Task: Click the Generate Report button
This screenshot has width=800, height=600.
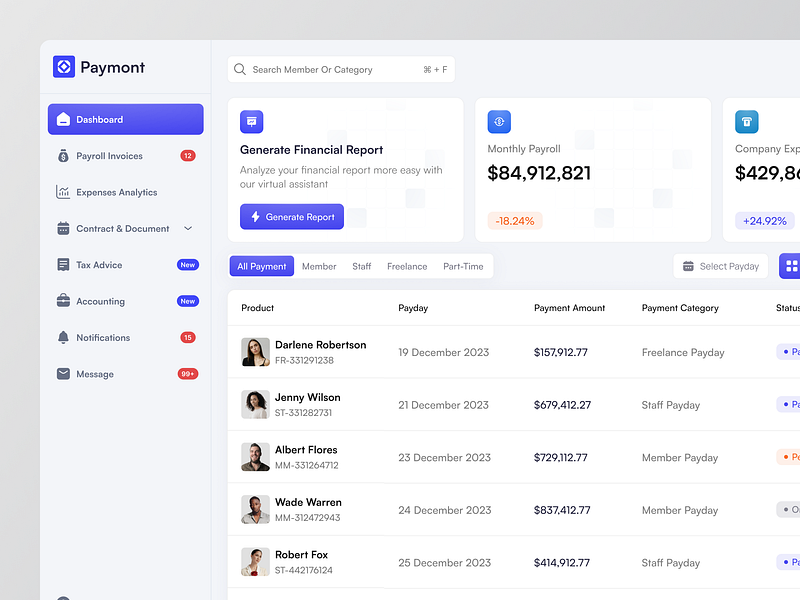Action: (x=291, y=216)
